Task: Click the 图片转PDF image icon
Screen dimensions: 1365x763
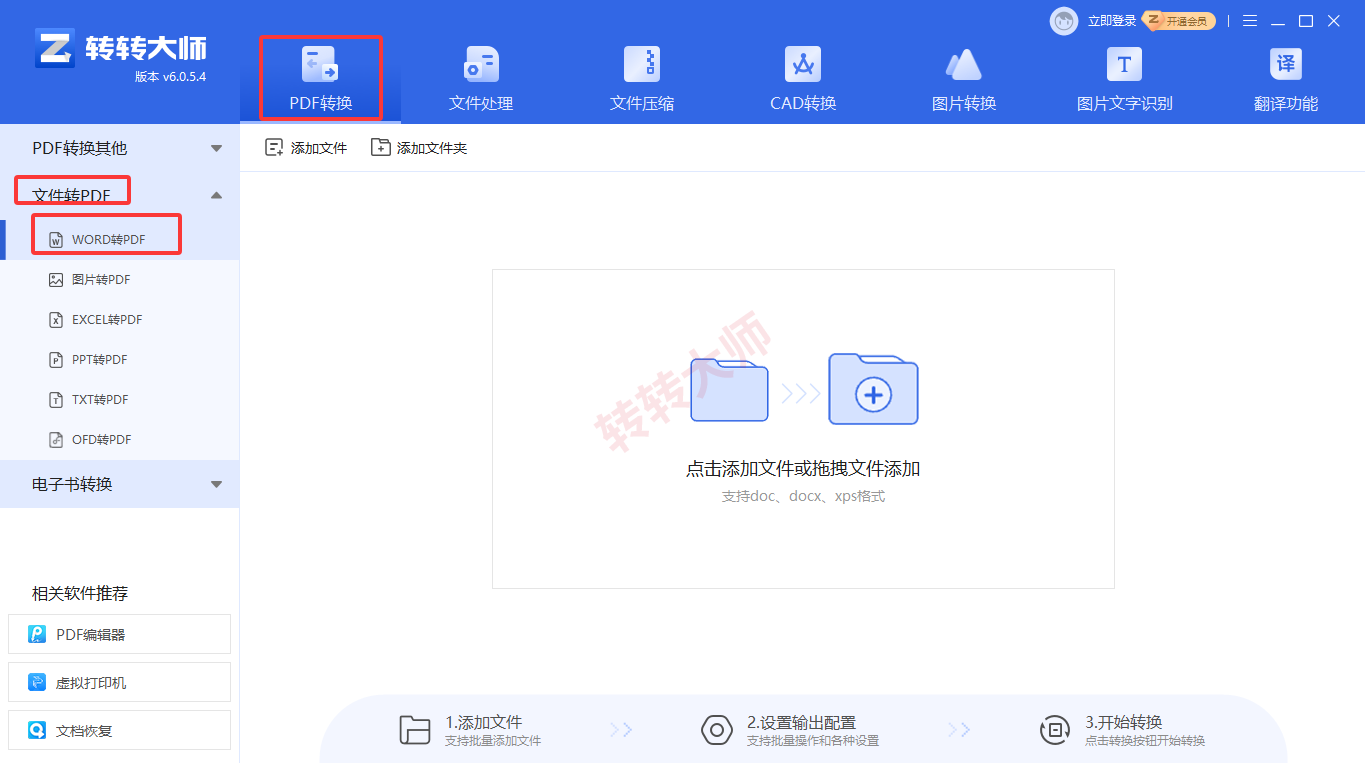Action: [x=56, y=280]
